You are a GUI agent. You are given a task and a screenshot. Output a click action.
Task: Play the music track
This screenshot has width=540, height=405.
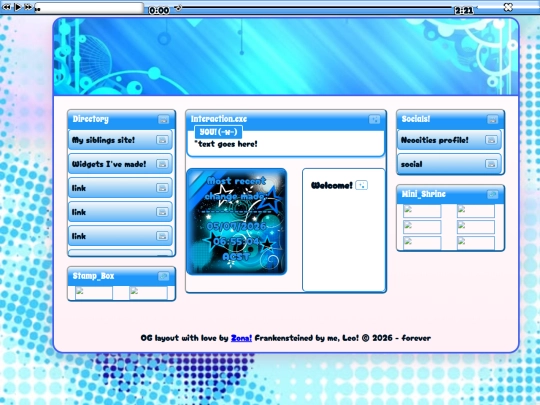[18, 7]
